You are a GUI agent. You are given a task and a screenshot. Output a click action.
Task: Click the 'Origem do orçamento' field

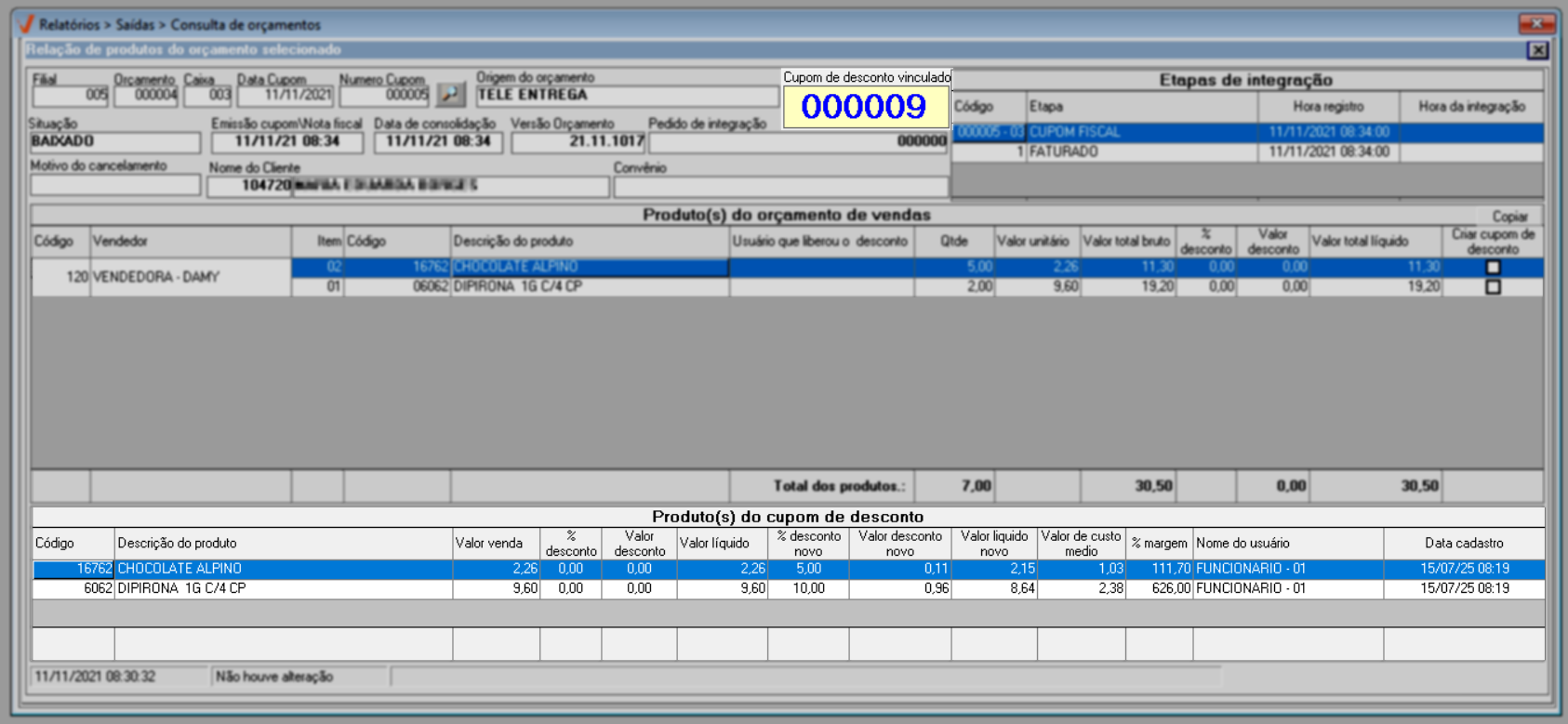point(626,95)
